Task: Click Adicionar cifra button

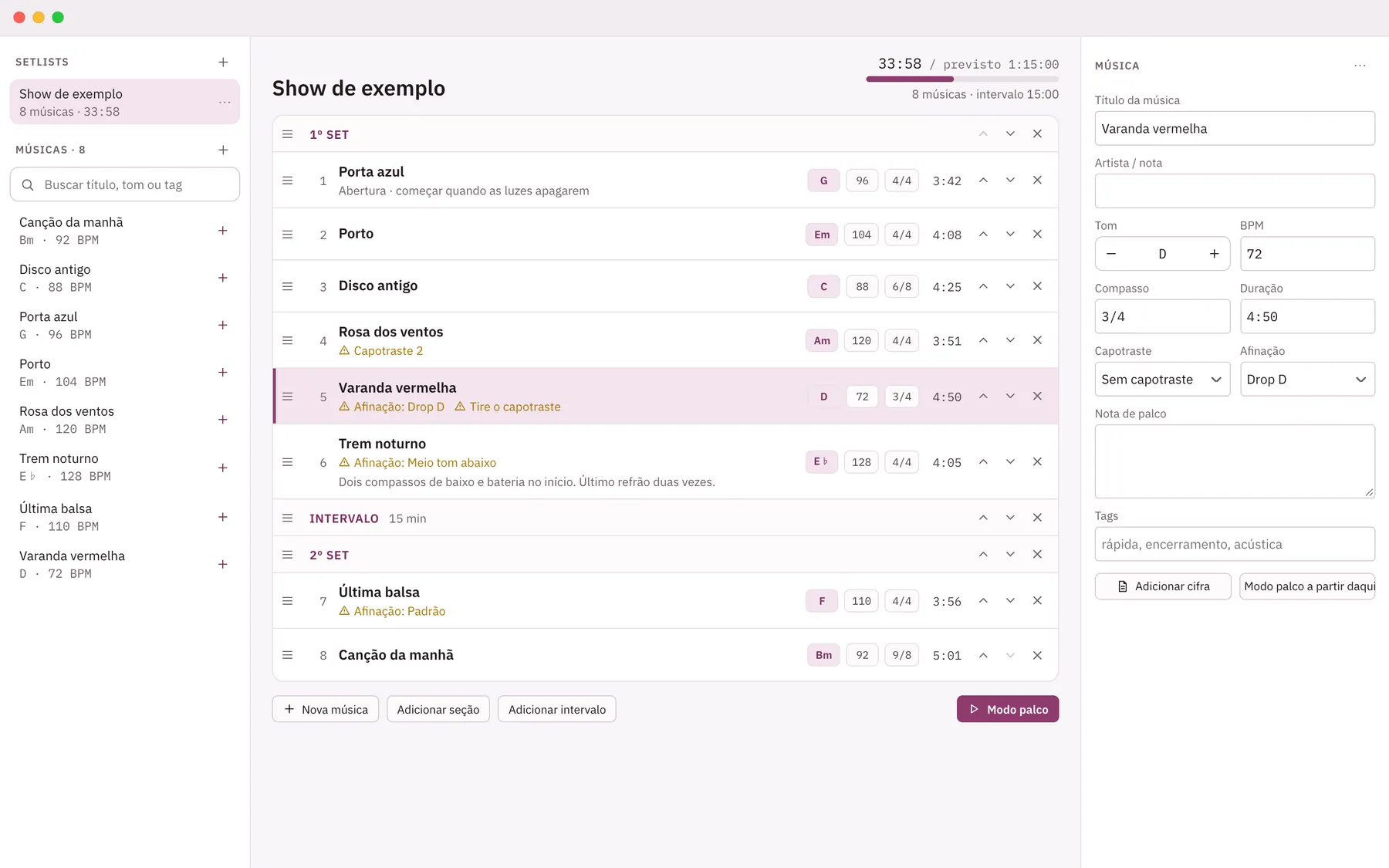Action: click(x=1163, y=586)
